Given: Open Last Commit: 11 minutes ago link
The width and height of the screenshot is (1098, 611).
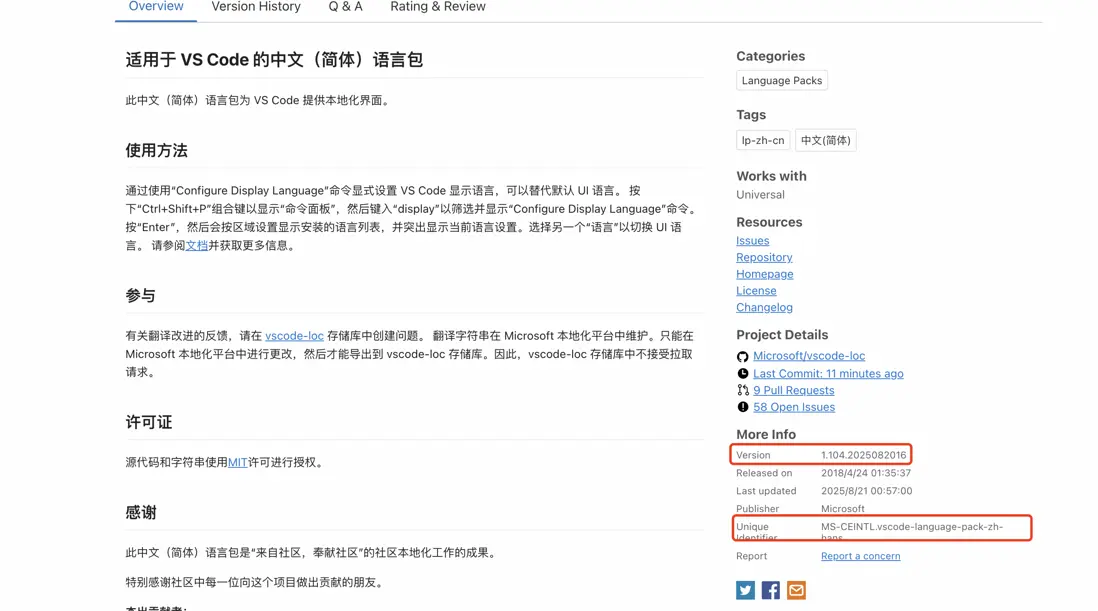Looking at the screenshot, I should (x=828, y=374).
